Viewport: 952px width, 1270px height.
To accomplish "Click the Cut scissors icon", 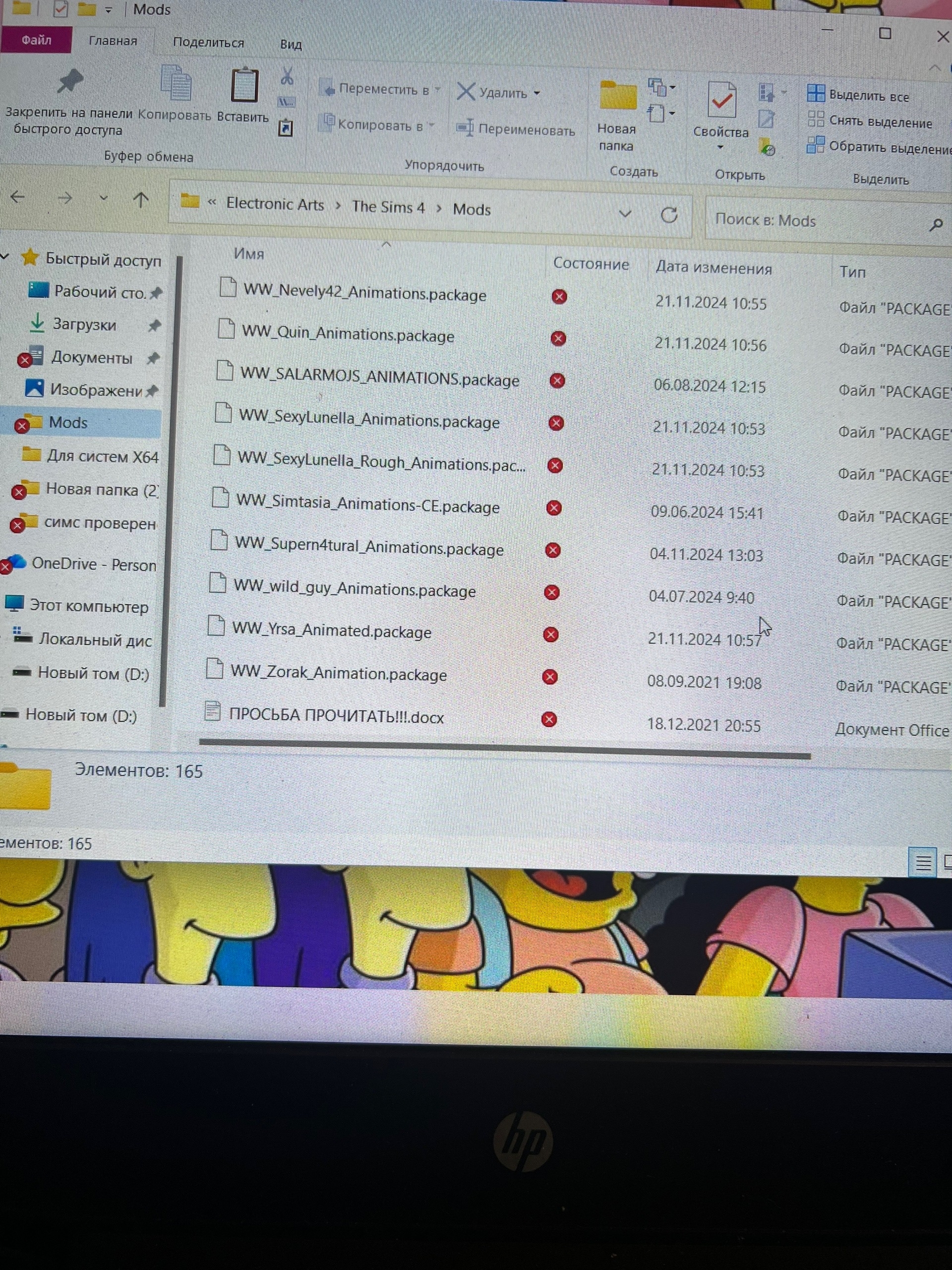I will pyautogui.click(x=287, y=76).
